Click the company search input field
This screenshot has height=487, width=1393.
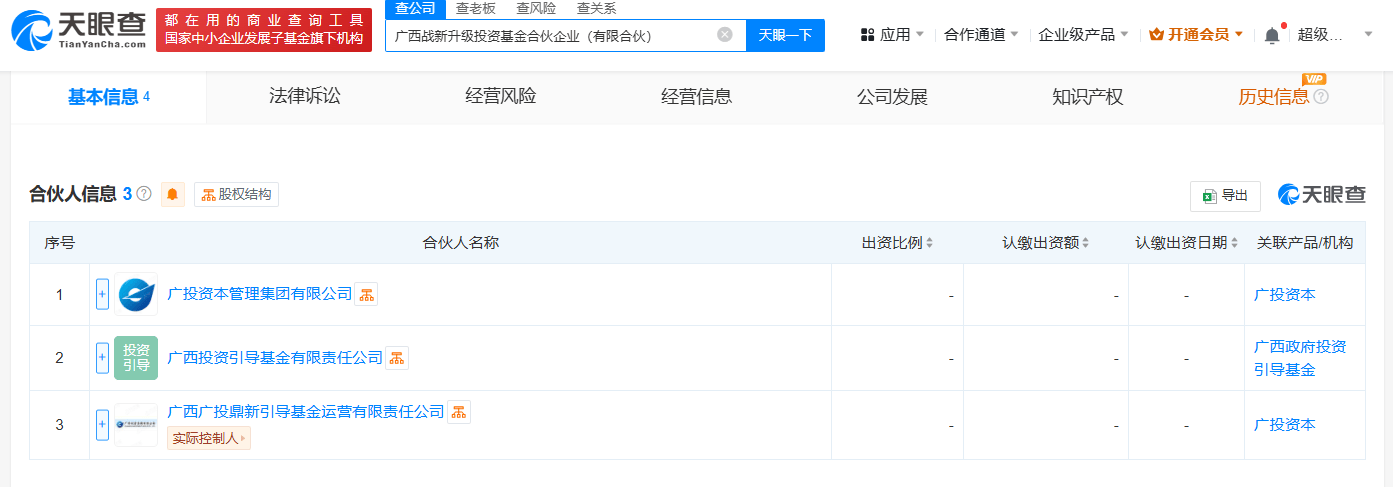[x=550, y=35]
